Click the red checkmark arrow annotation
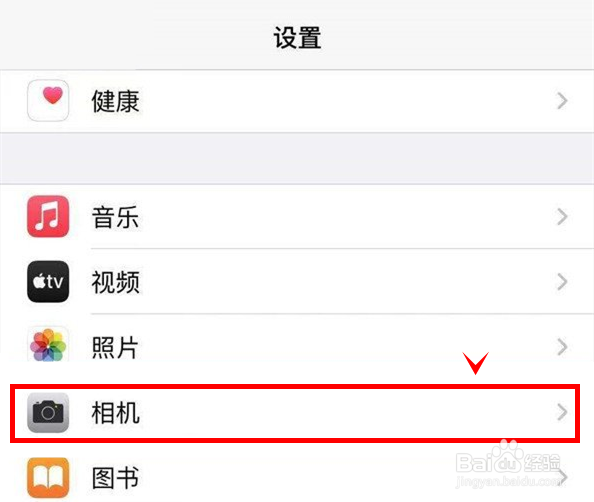Image resolution: width=594 pixels, height=502 pixels. 476,363
